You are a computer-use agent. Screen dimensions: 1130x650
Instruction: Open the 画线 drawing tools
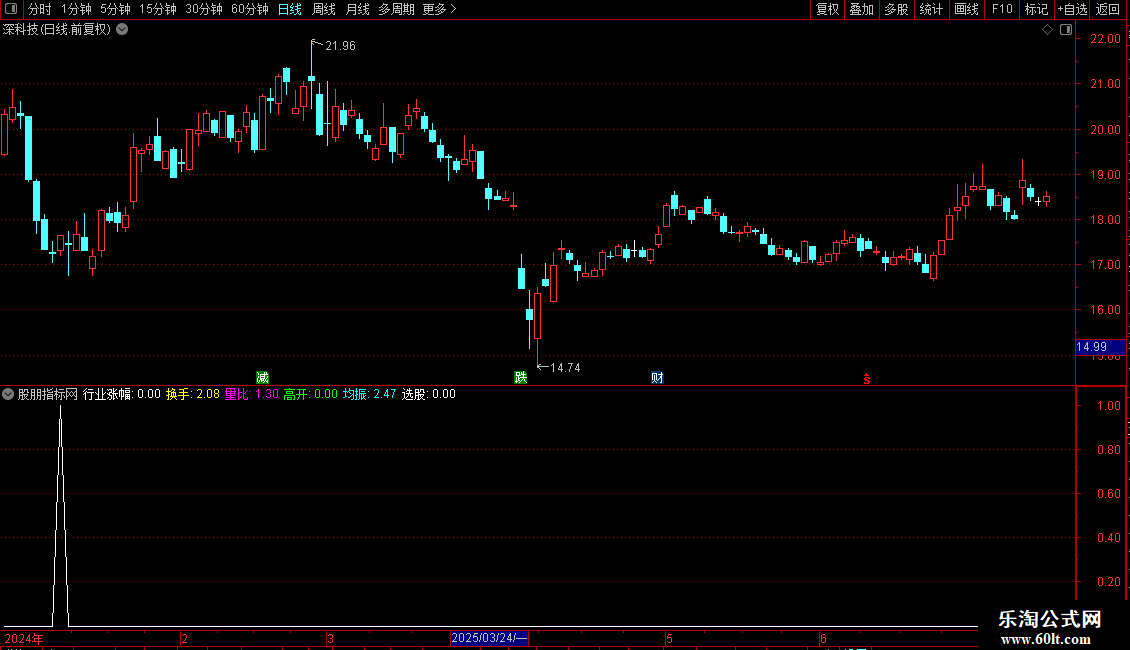coord(966,9)
